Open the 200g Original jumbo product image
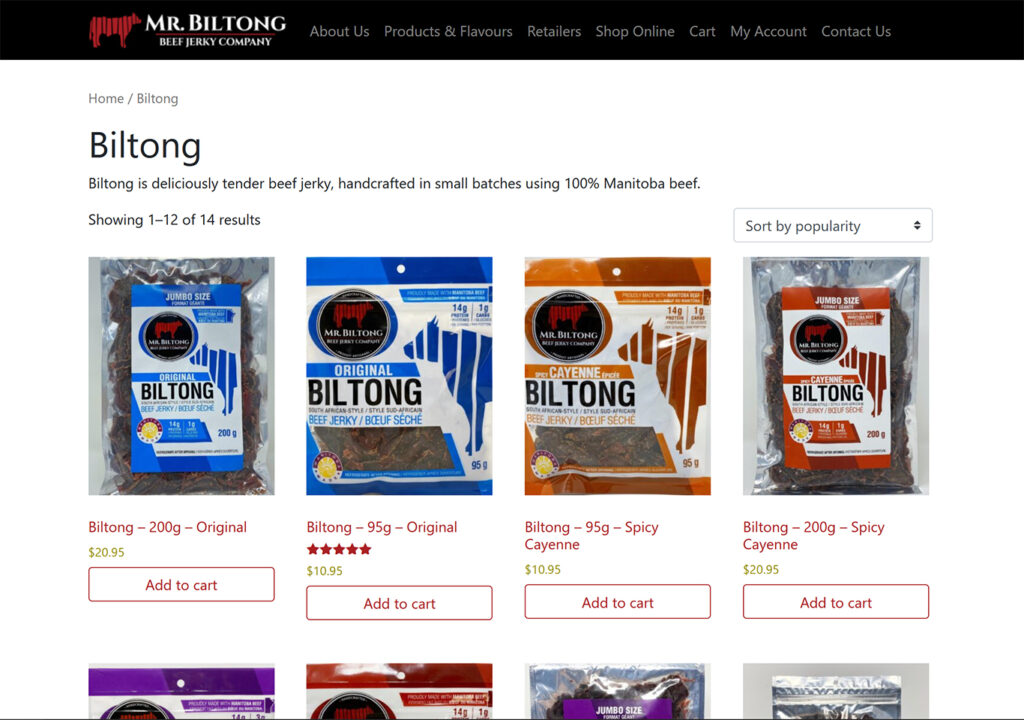The image size is (1024, 720). tap(182, 376)
